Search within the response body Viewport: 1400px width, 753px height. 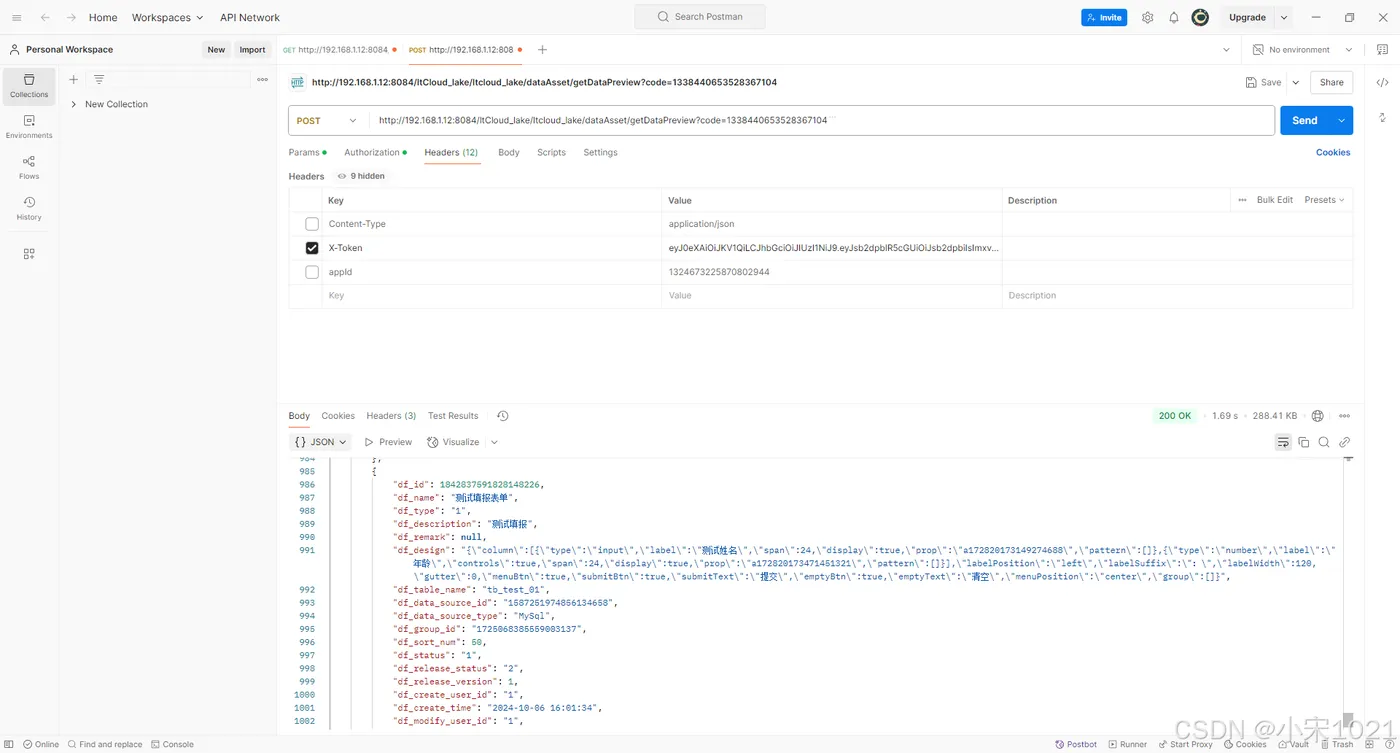1324,442
